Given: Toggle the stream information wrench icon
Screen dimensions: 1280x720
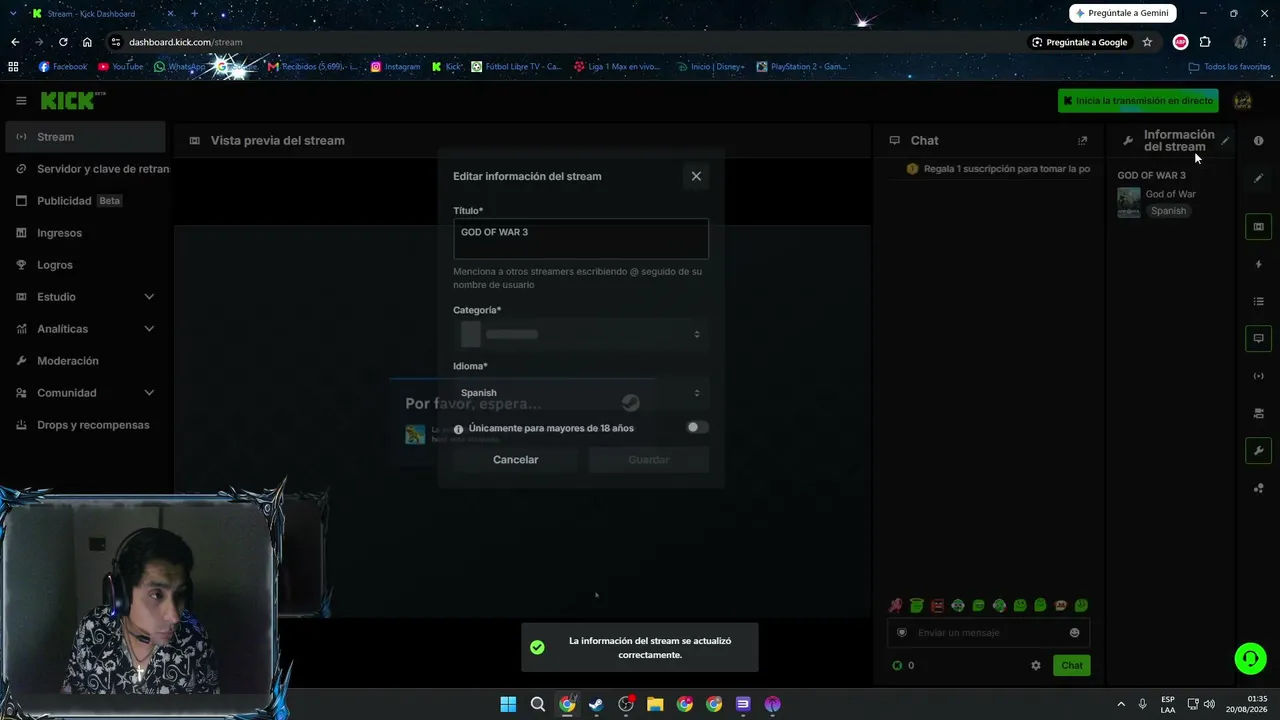Looking at the screenshot, I should [1258, 450].
